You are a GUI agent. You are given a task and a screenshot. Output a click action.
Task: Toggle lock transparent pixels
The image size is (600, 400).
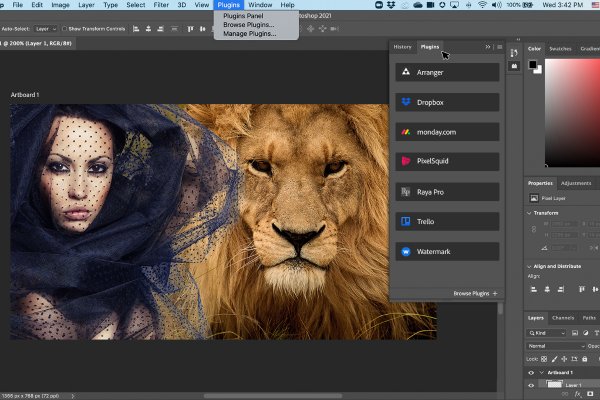point(544,359)
